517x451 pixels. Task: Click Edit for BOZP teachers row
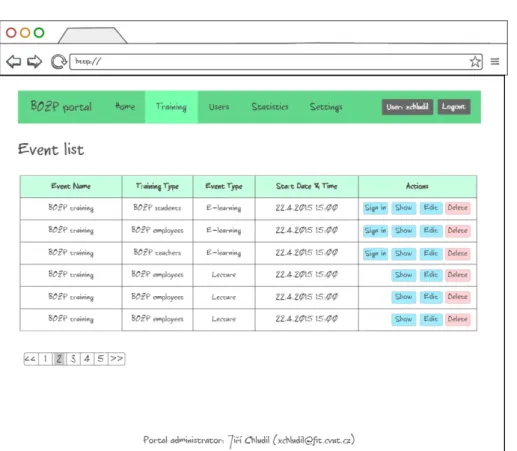point(431,254)
